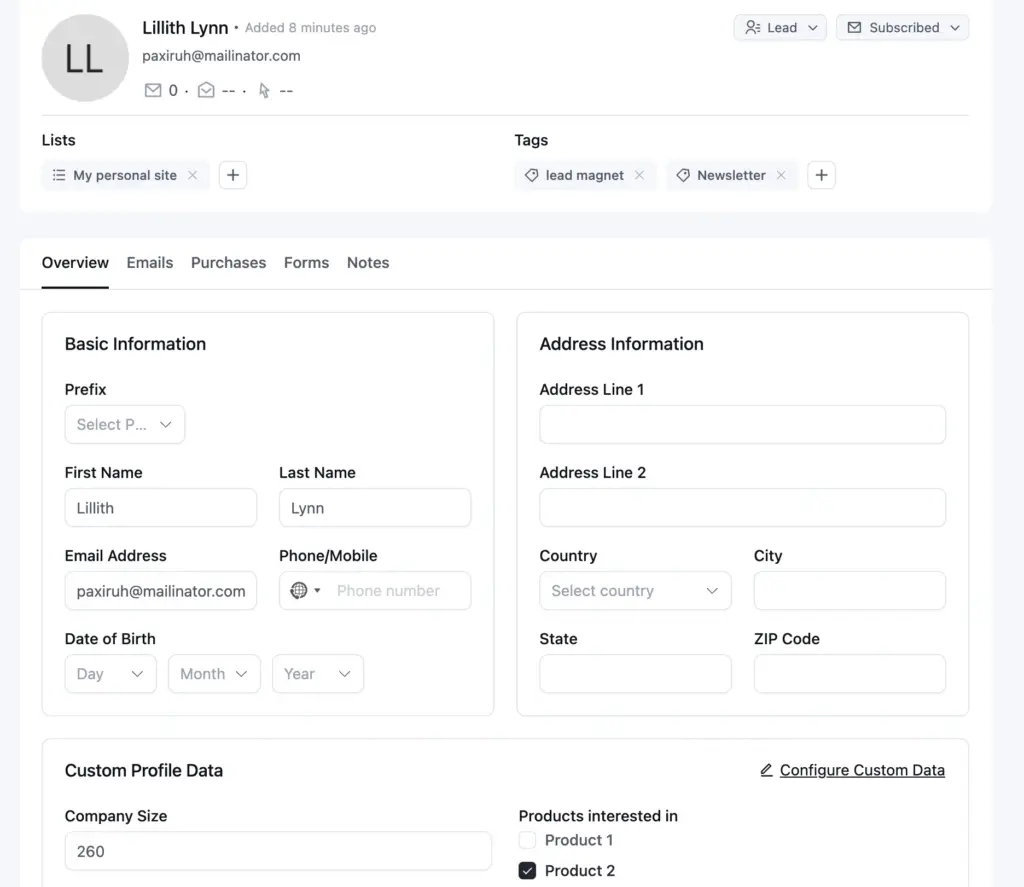Click the Company Size field
Screen dimensions: 1024x887
[x=278, y=851]
